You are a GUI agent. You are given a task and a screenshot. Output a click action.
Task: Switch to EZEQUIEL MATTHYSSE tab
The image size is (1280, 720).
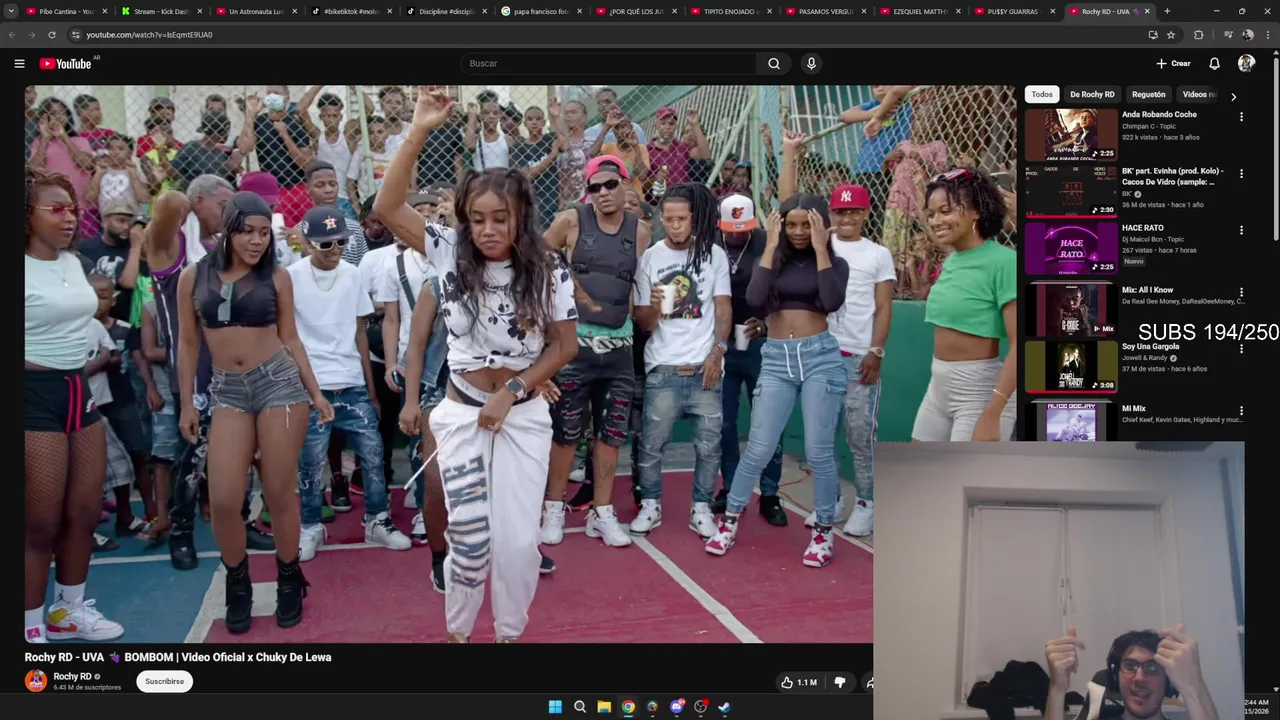(x=920, y=11)
